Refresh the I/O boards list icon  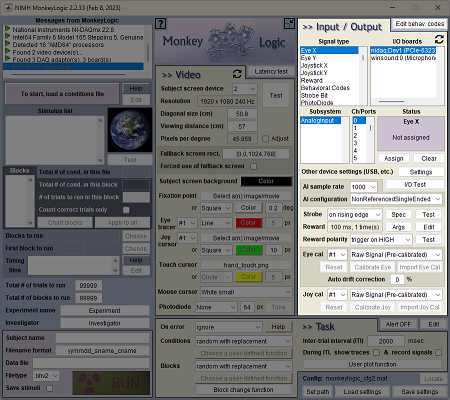[439, 39]
